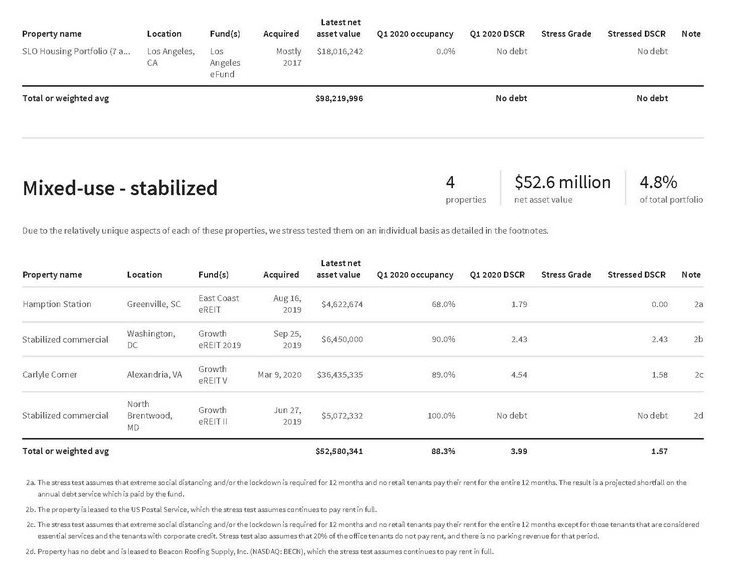This screenshot has height=581, width=737.
Task: Select the $36,435,335 latest net asset value
Action: click(339, 375)
